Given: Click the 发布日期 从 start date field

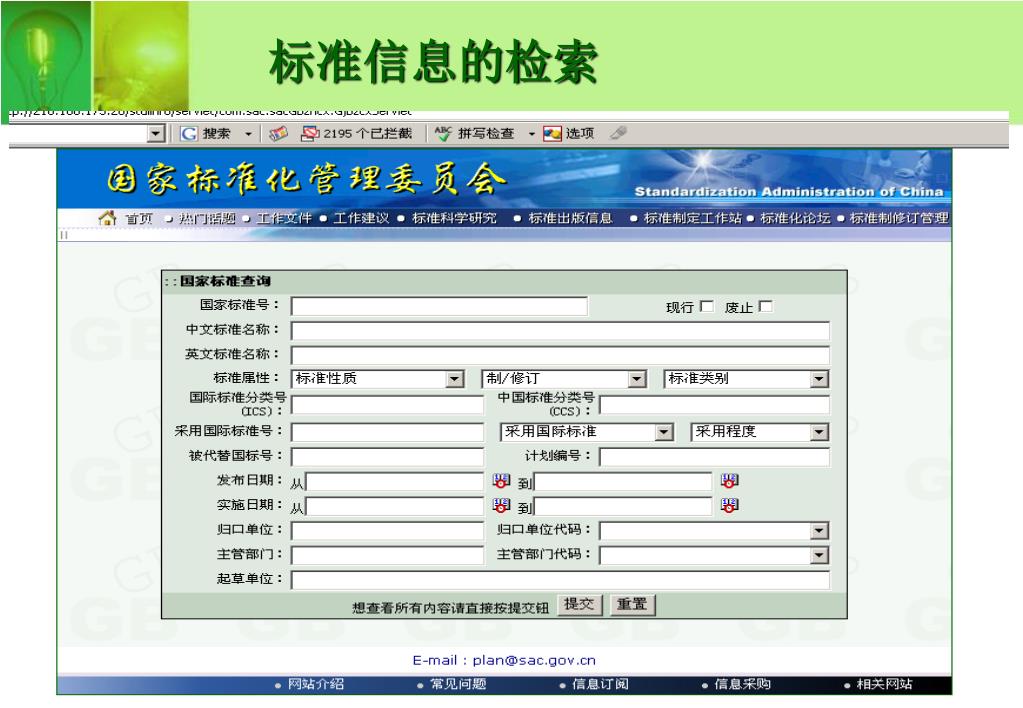Looking at the screenshot, I should [x=395, y=482].
